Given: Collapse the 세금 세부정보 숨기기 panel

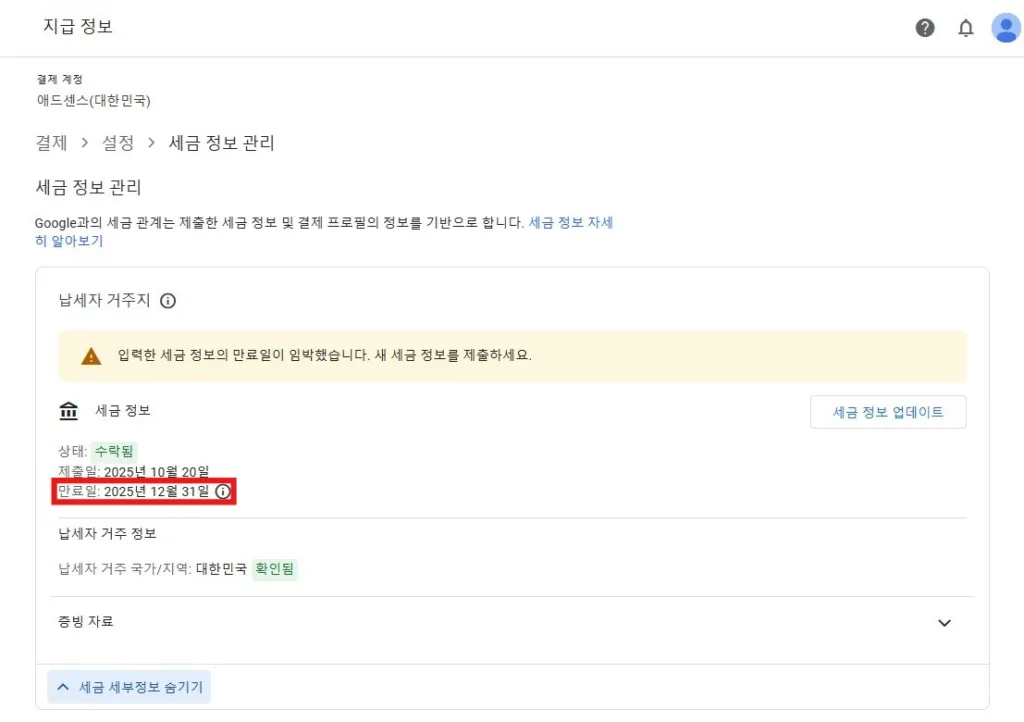Looking at the screenshot, I should pos(129,687).
